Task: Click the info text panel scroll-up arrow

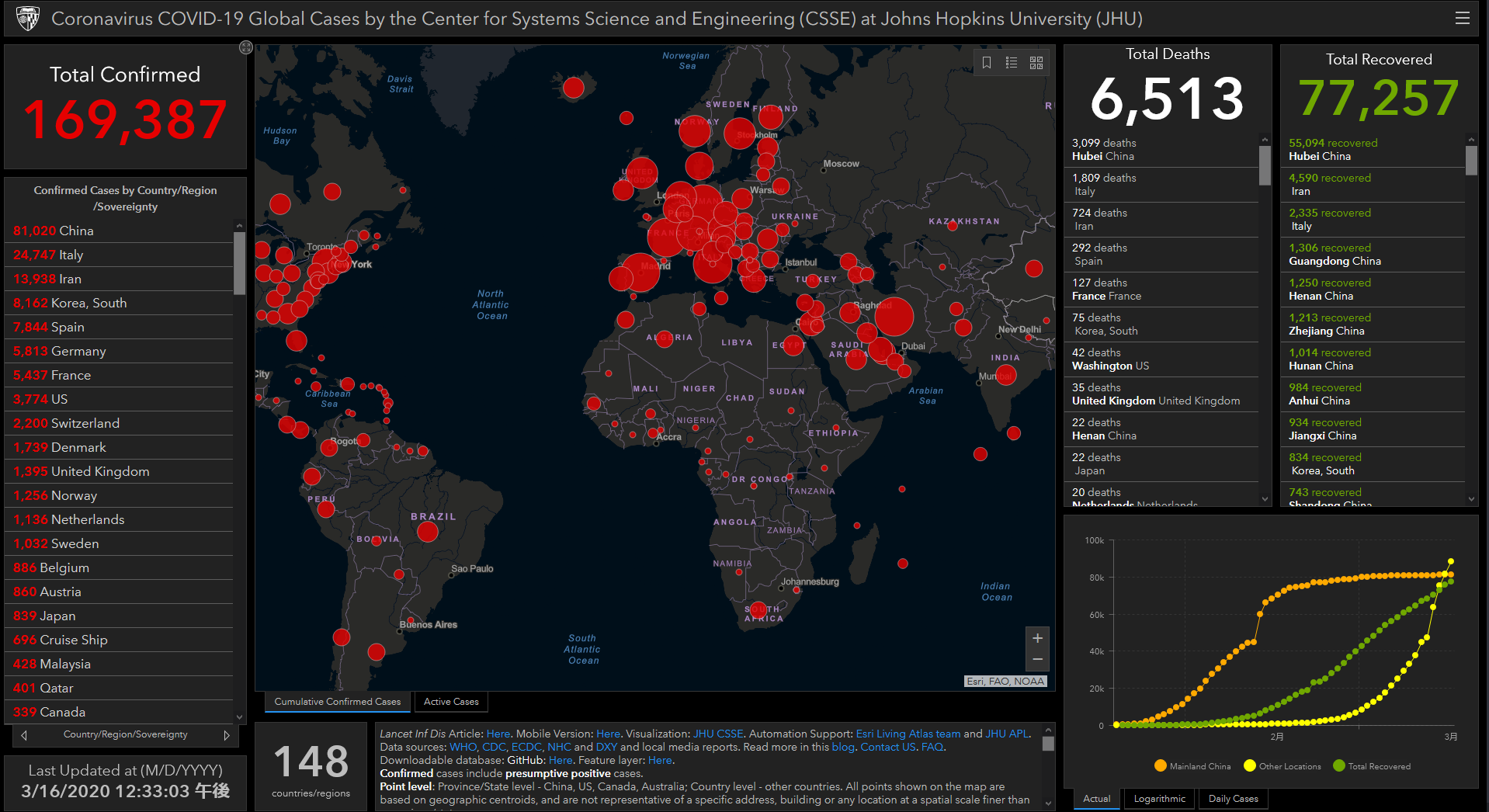Action: point(1048,730)
